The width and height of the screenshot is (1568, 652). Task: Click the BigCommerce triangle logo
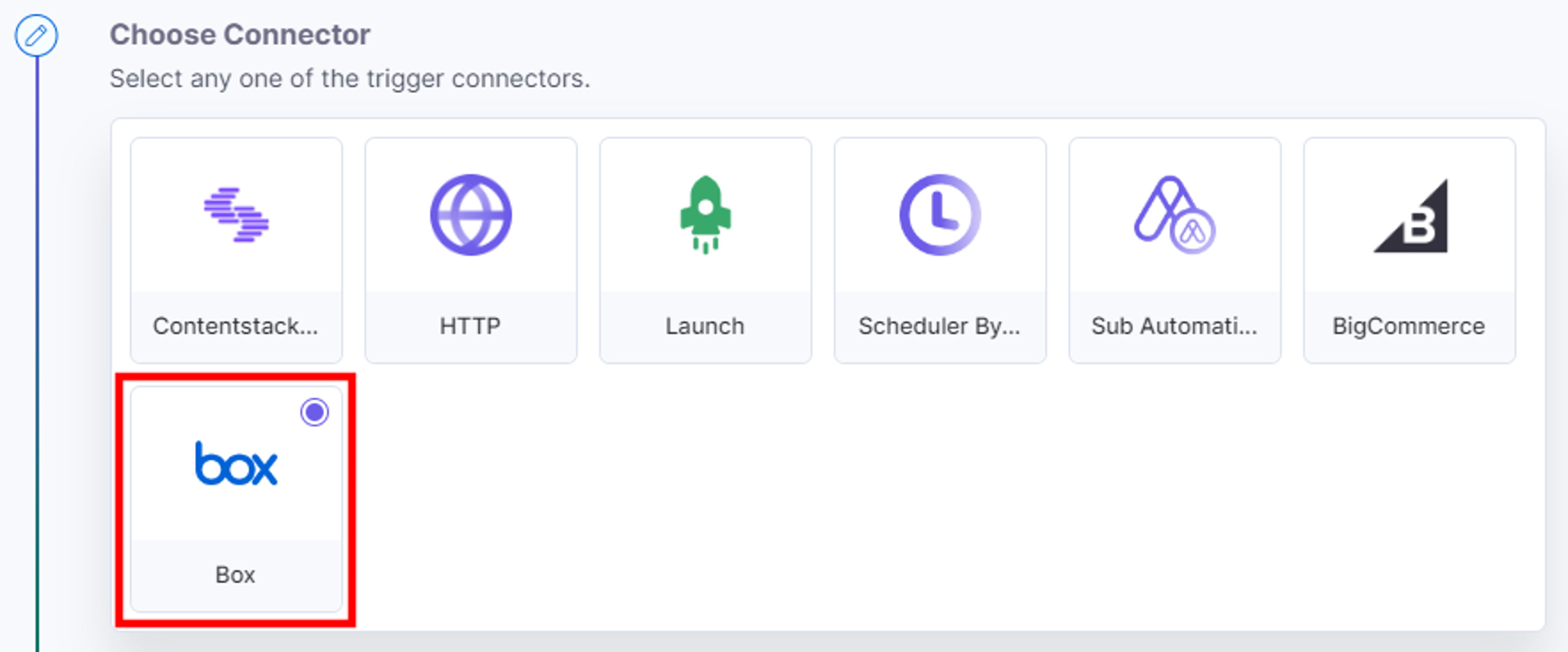point(1410,216)
